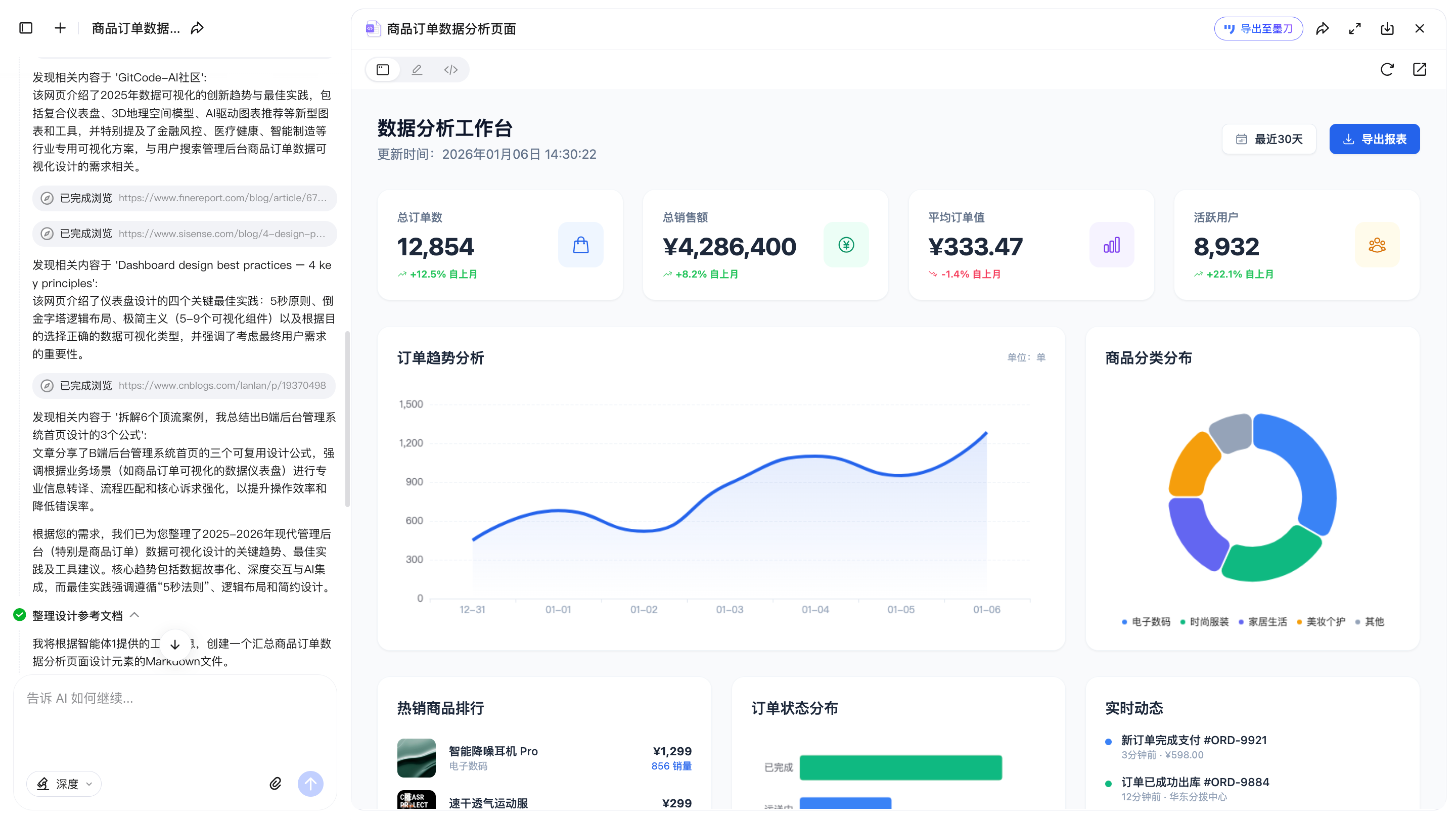Open preview in new window icon

click(1419, 69)
